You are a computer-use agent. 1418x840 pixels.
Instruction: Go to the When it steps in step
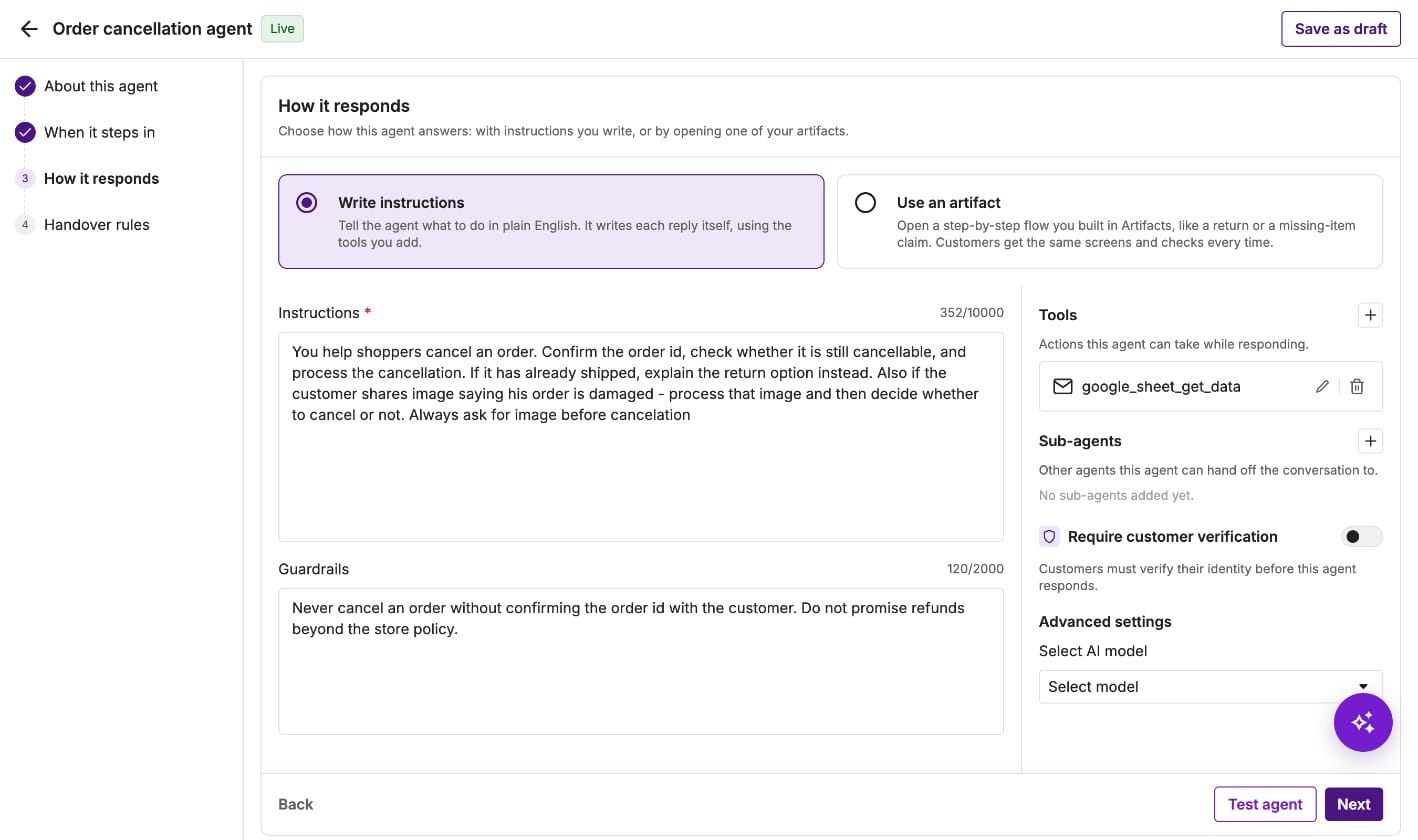99,132
